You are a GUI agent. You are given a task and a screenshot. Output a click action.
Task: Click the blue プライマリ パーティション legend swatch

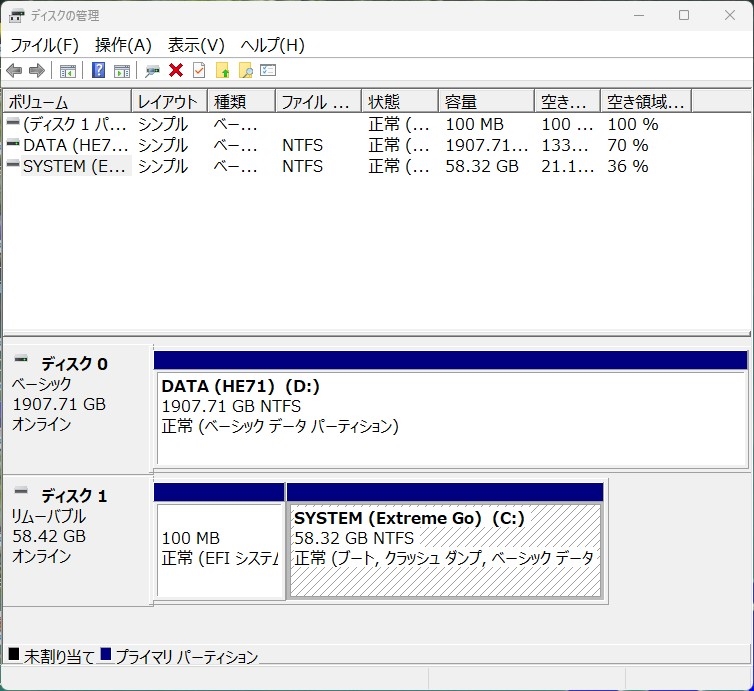(106, 654)
